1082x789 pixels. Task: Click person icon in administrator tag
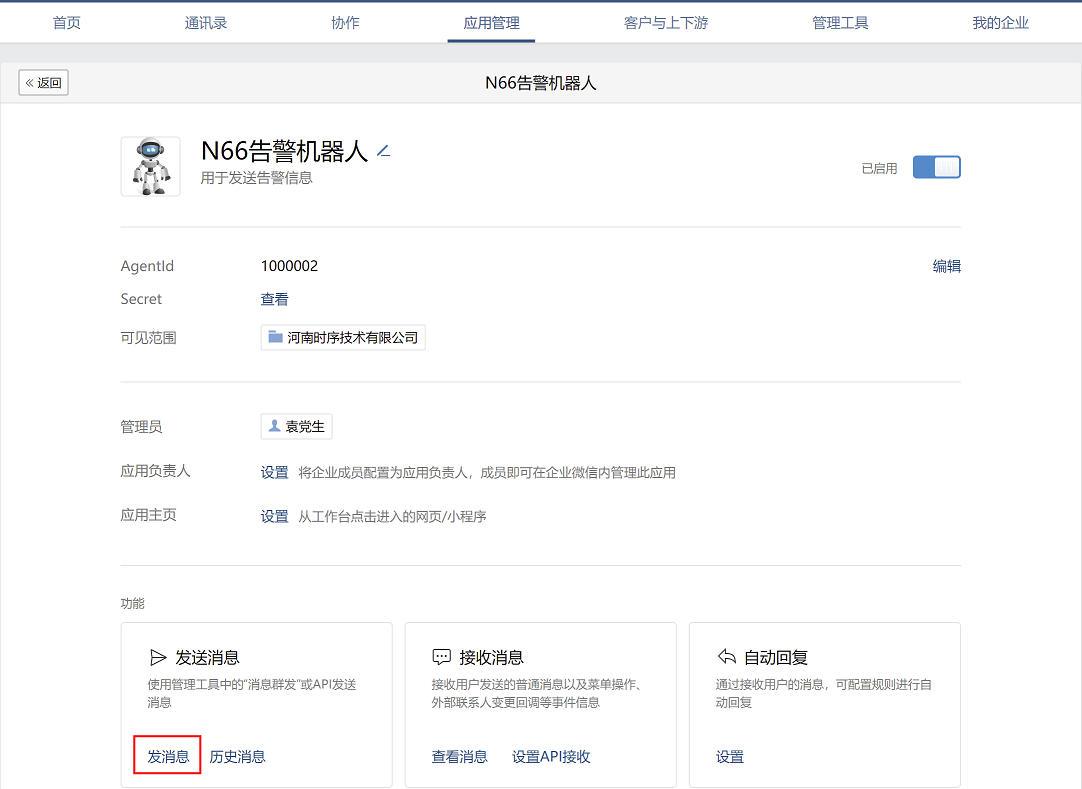point(274,426)
